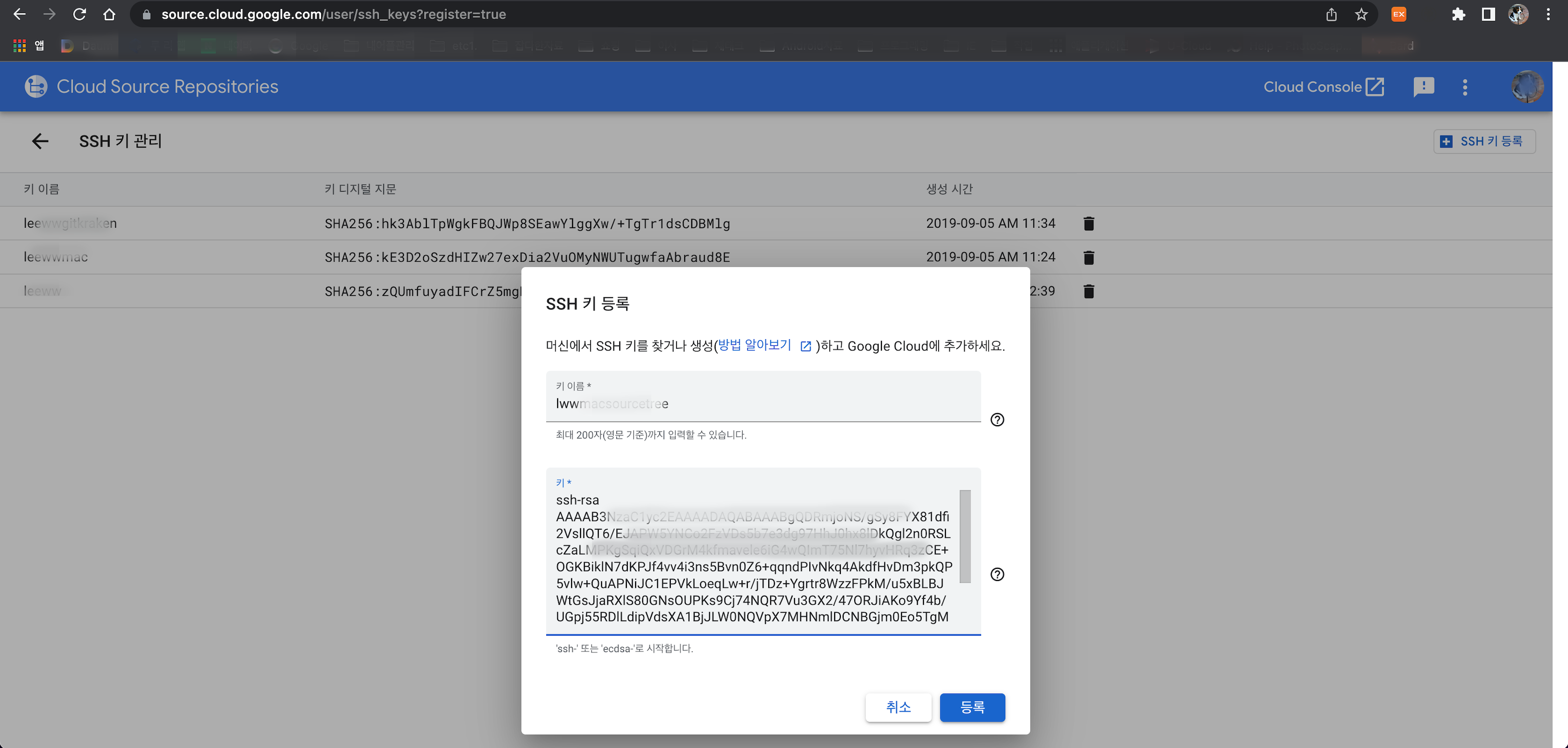Open the Chrome extensions puzzle icon
The width and height of the screenshot is (1568, 748).
pos(1458,15)
